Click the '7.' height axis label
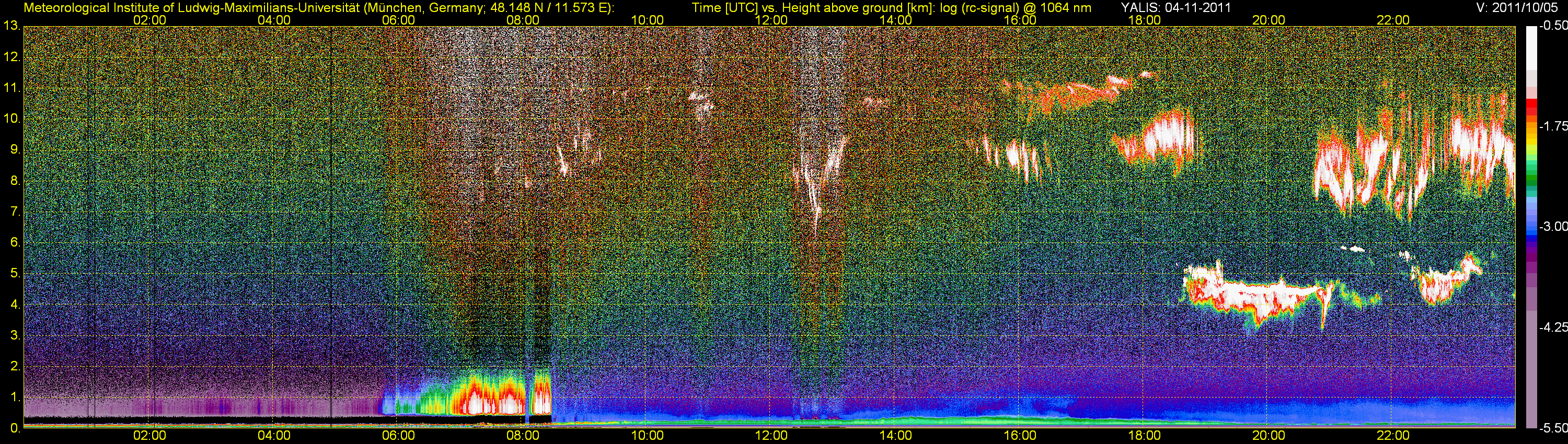The height and width of the screenshot is (444, 1568). pos(15,212)
